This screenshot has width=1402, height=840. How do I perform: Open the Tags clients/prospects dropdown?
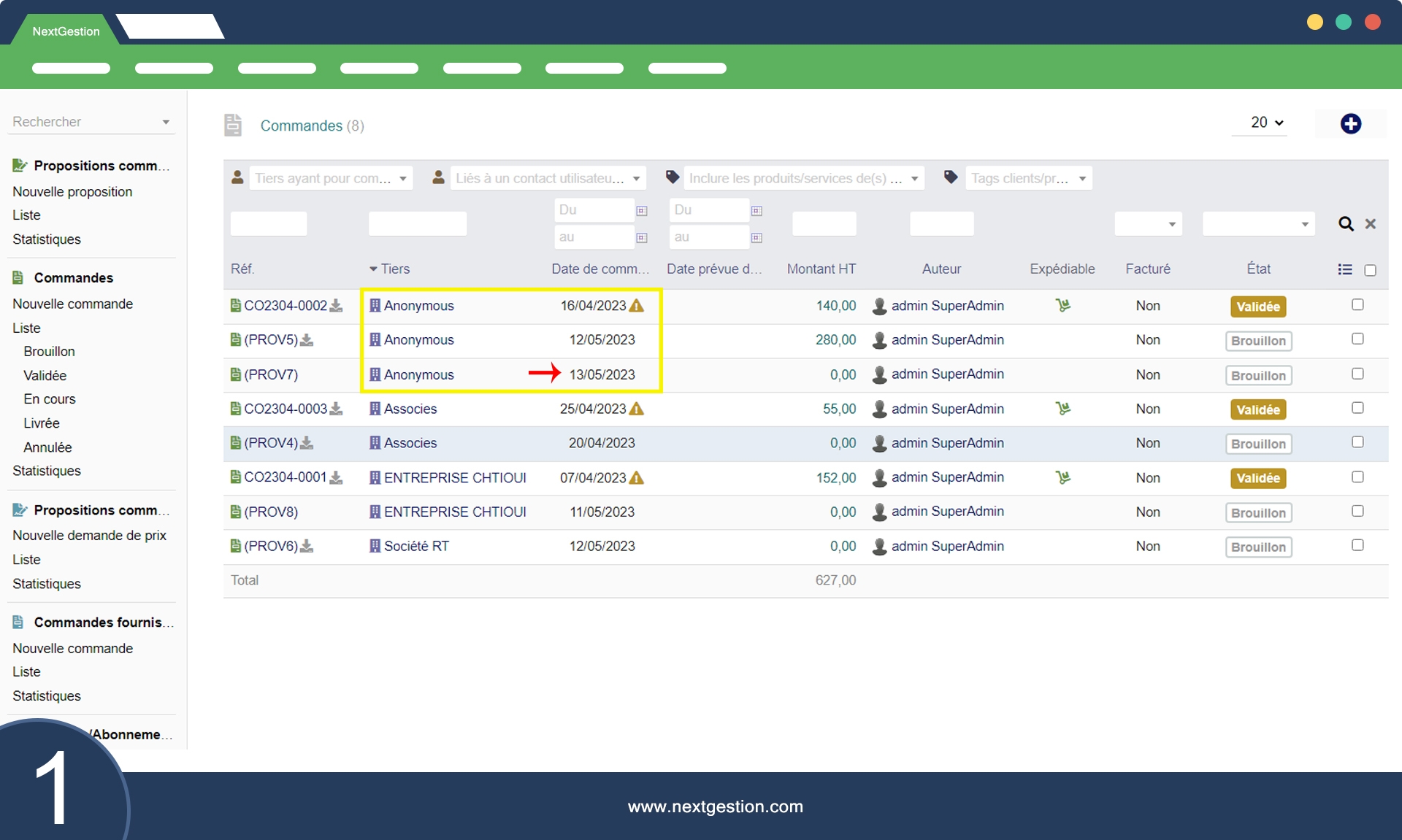[1027, 179]
